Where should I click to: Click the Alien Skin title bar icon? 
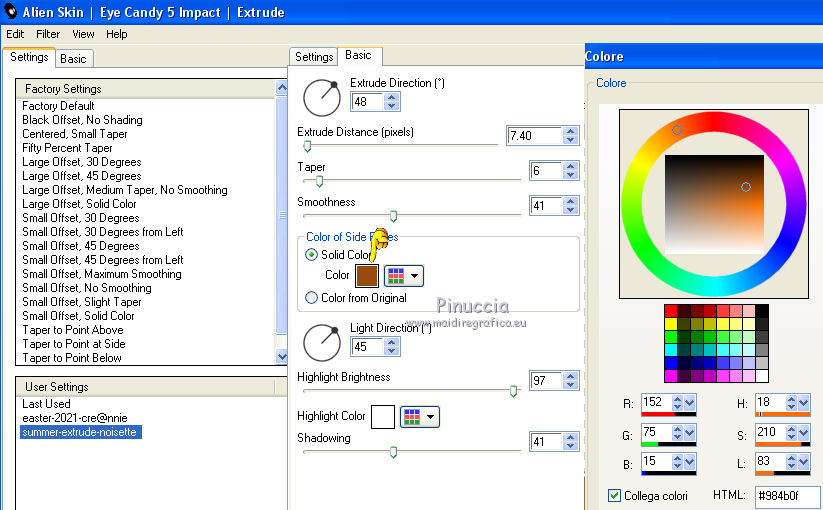tap(10, 10)
